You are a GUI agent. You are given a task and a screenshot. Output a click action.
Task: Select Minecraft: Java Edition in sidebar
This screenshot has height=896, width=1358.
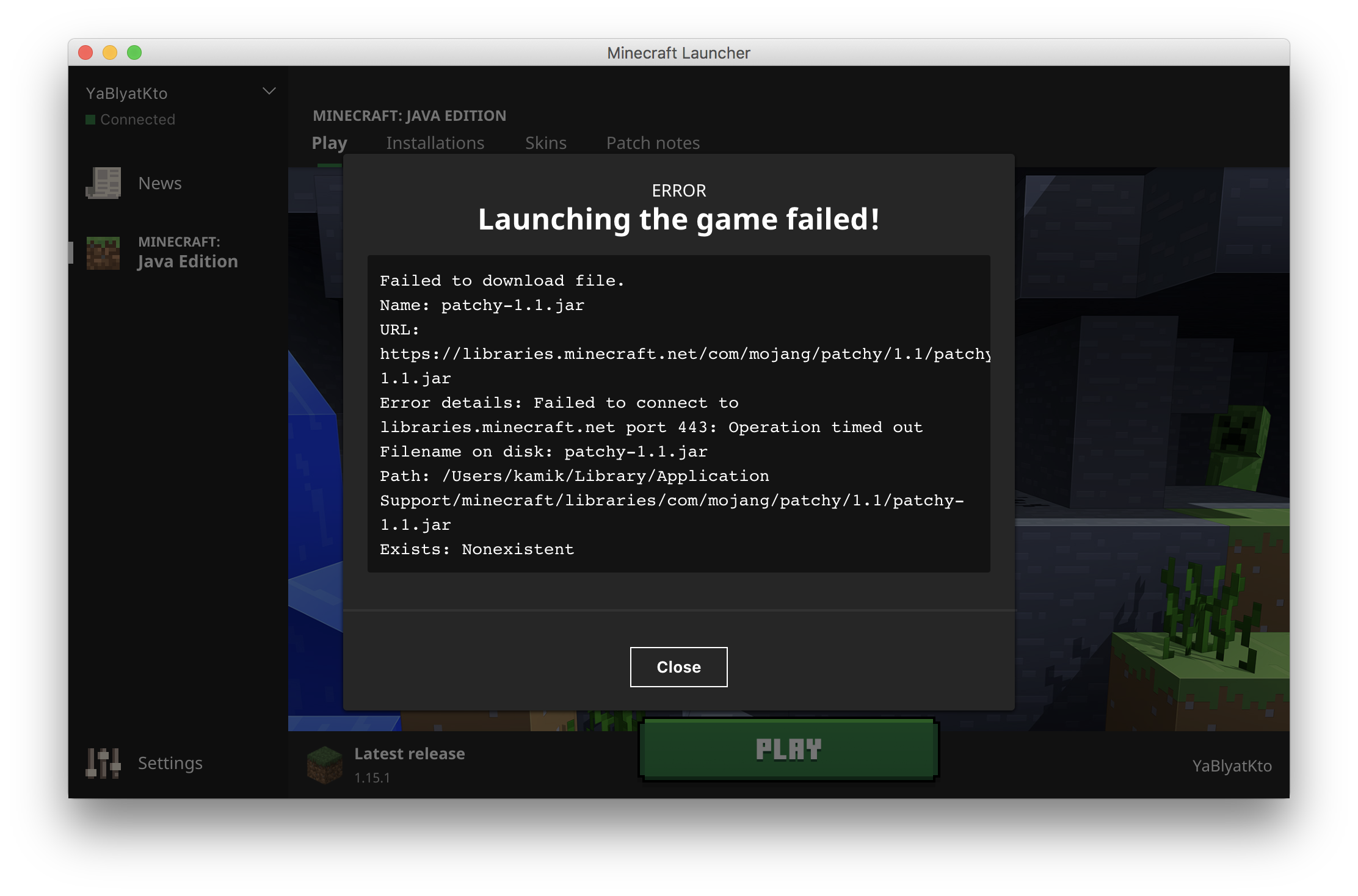click(x=187, y=253)
